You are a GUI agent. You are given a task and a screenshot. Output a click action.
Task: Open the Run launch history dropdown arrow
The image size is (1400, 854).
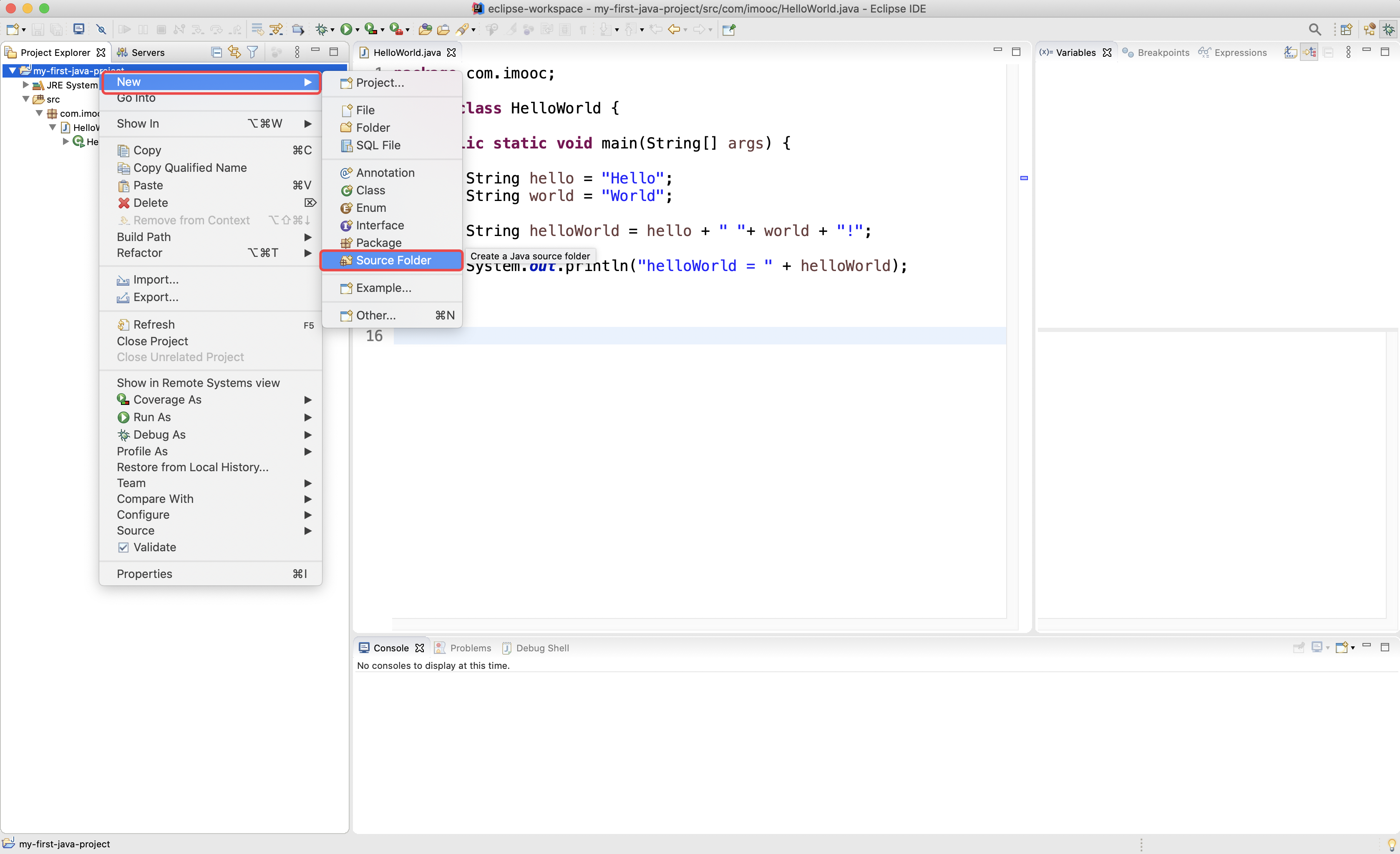(x=358, y=30)
